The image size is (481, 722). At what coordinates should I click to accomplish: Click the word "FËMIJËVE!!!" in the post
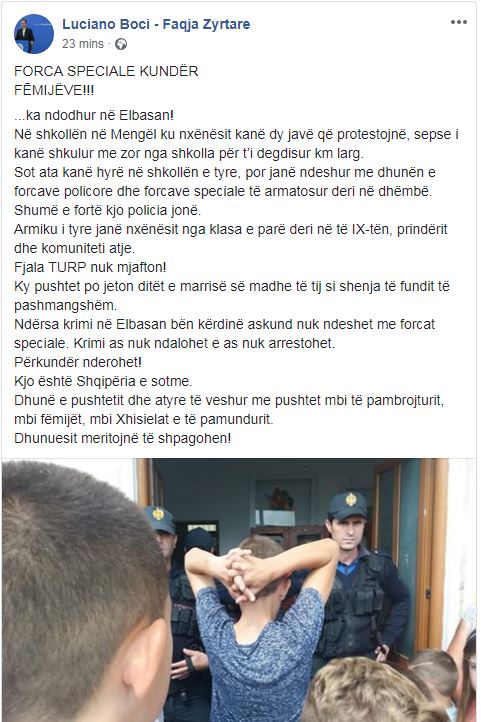point(54,90)
